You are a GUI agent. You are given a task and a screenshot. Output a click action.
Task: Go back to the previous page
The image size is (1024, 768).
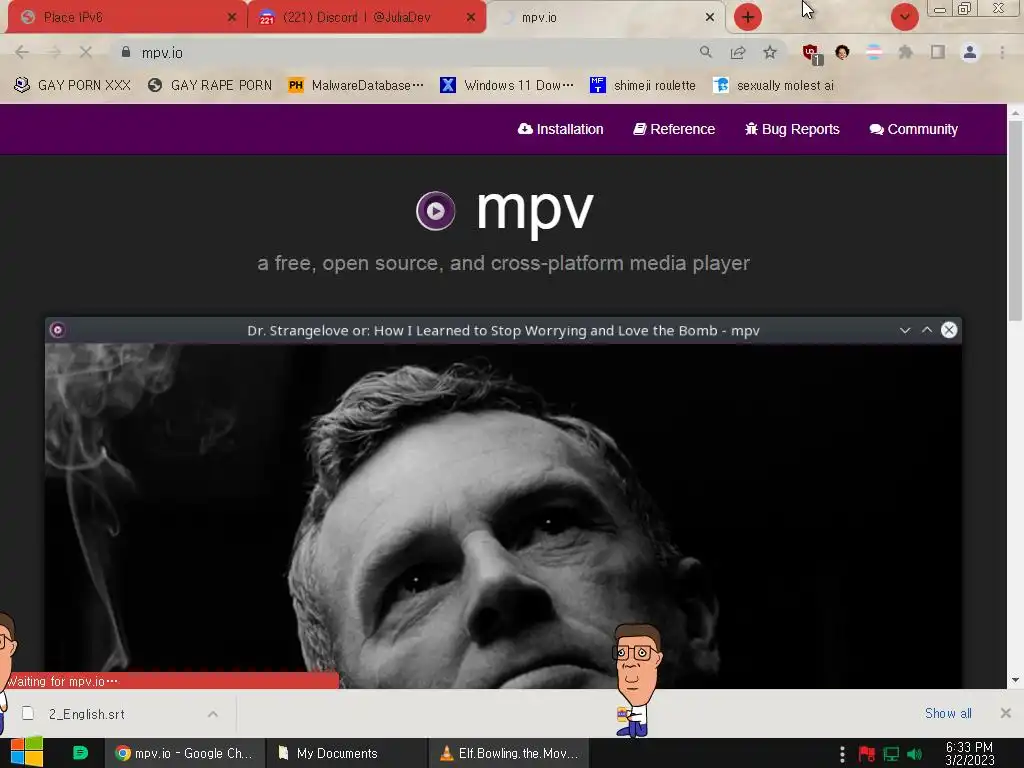point(22,52)
